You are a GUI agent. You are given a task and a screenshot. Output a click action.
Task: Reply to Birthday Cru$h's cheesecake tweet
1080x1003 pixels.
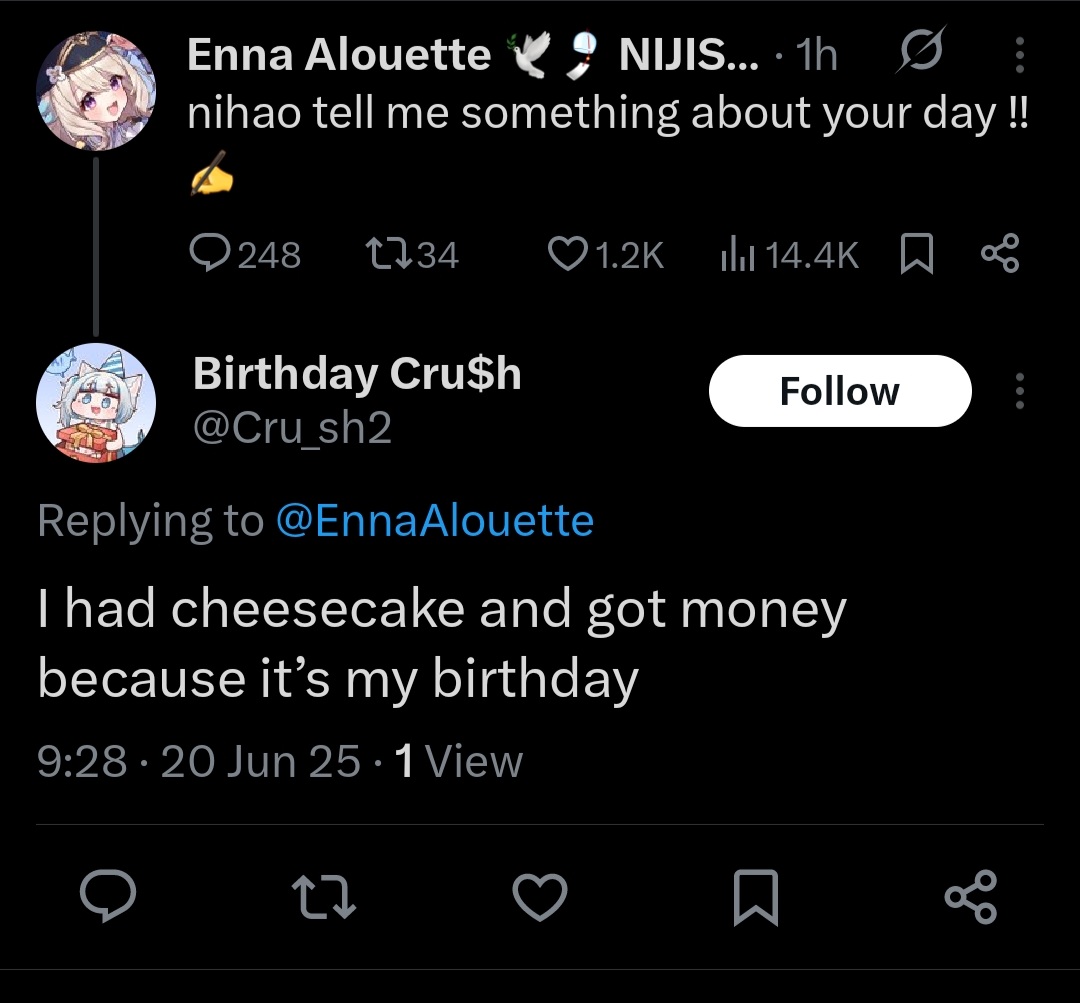pos(107,896)
